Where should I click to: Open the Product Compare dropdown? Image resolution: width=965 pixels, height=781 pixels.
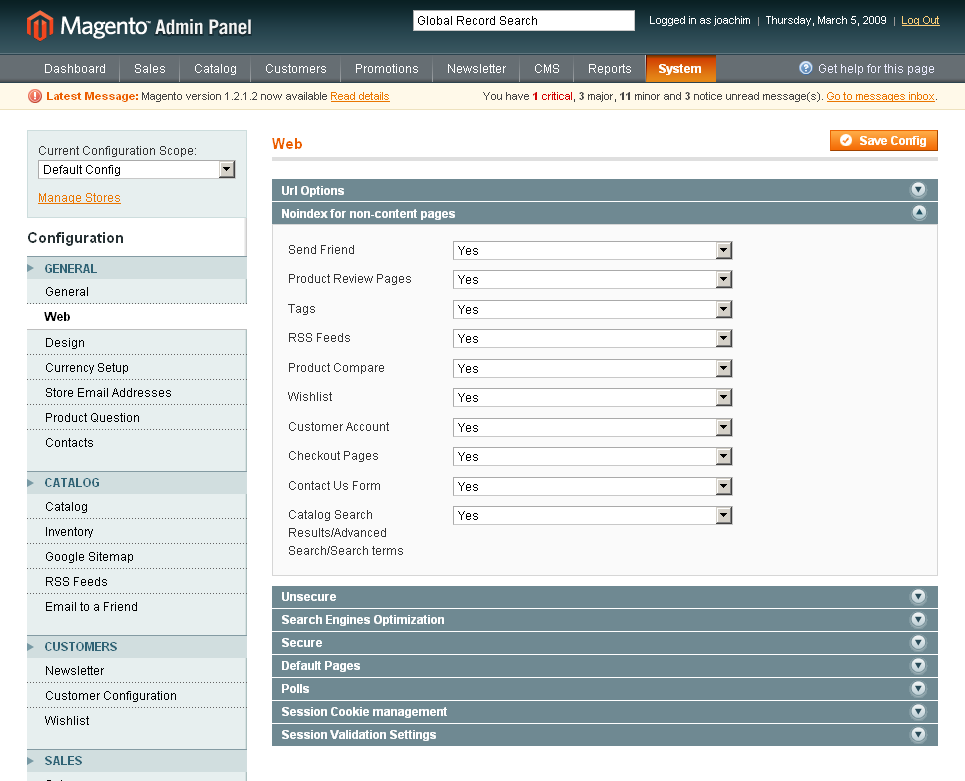(x=593, y=369)
